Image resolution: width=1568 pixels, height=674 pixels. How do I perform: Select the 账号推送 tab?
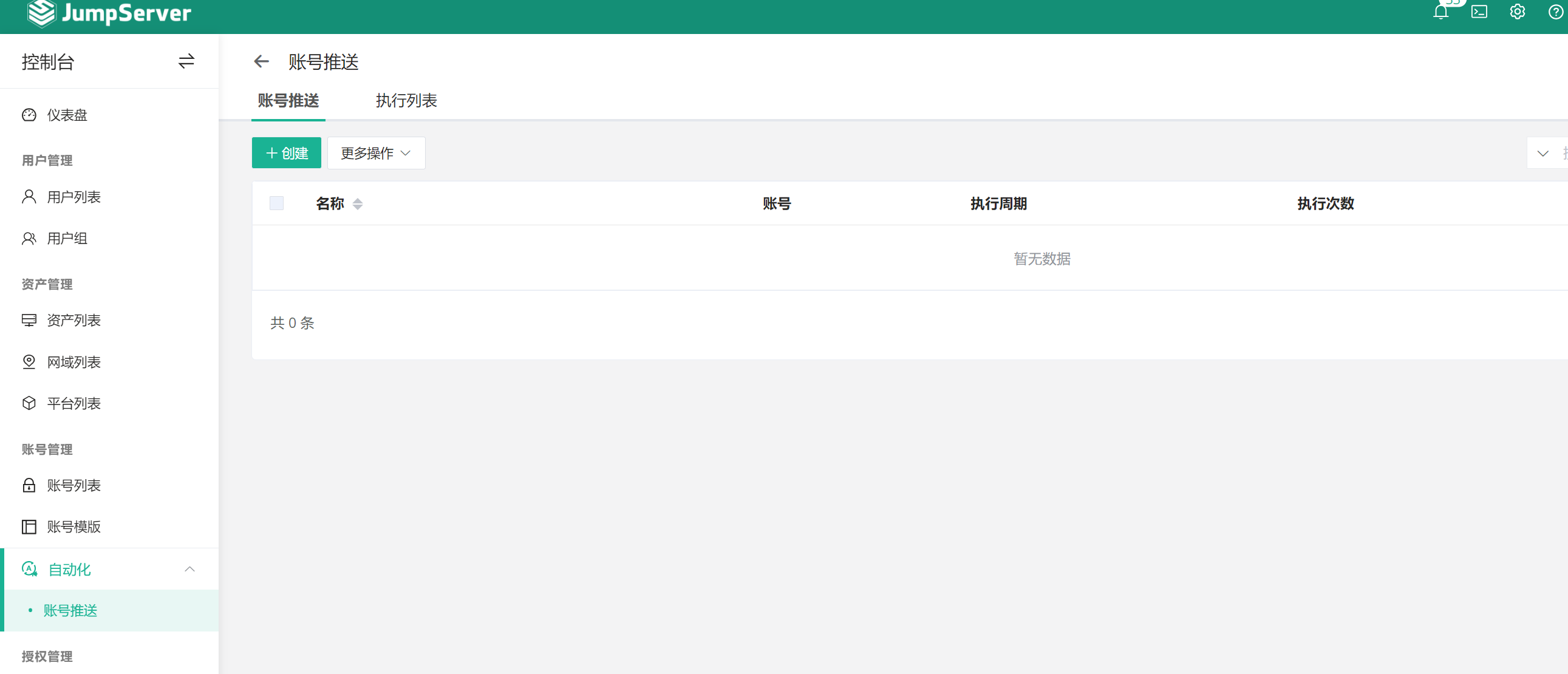288,100
